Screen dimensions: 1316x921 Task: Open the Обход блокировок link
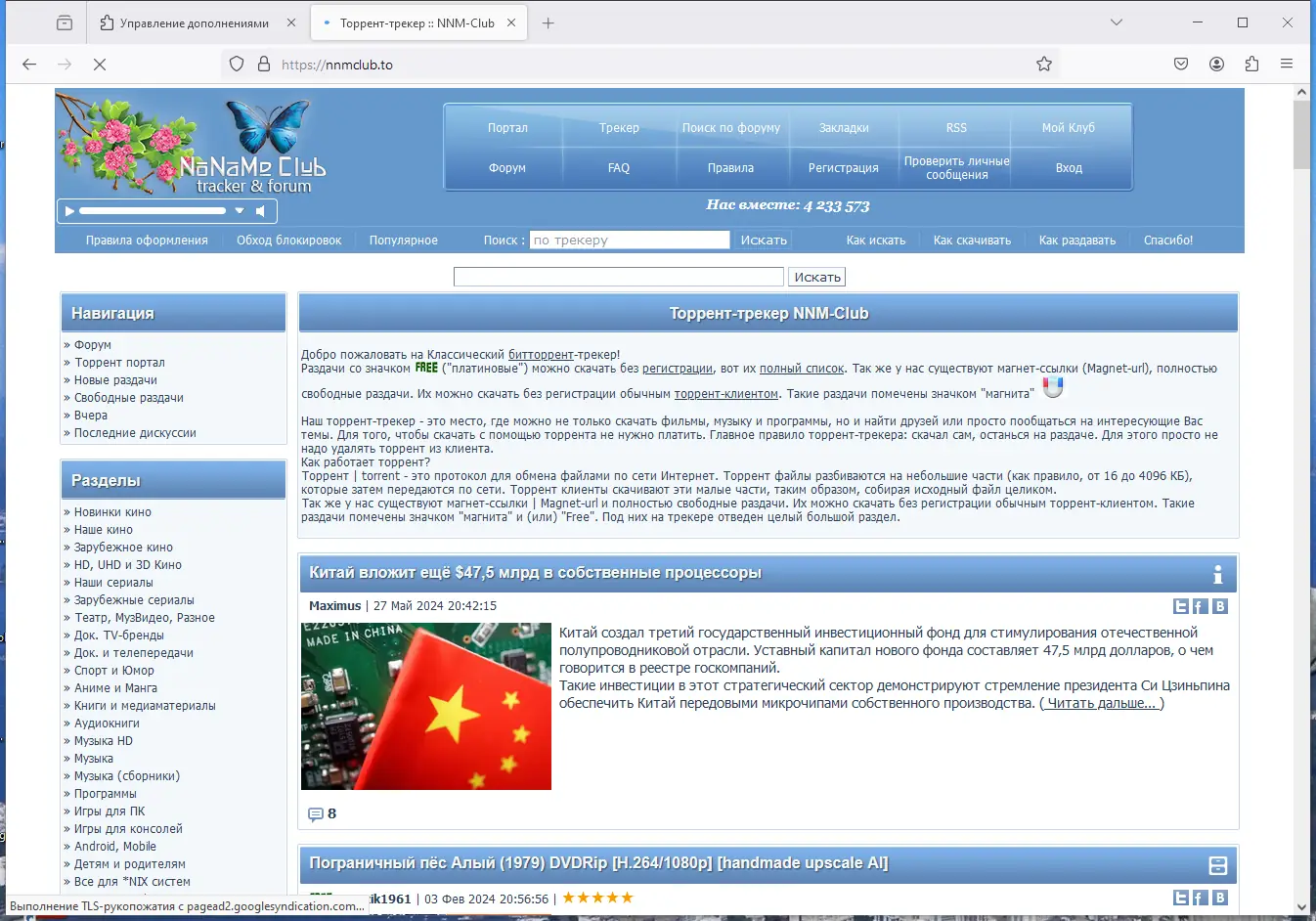click(x=289, y=241)
